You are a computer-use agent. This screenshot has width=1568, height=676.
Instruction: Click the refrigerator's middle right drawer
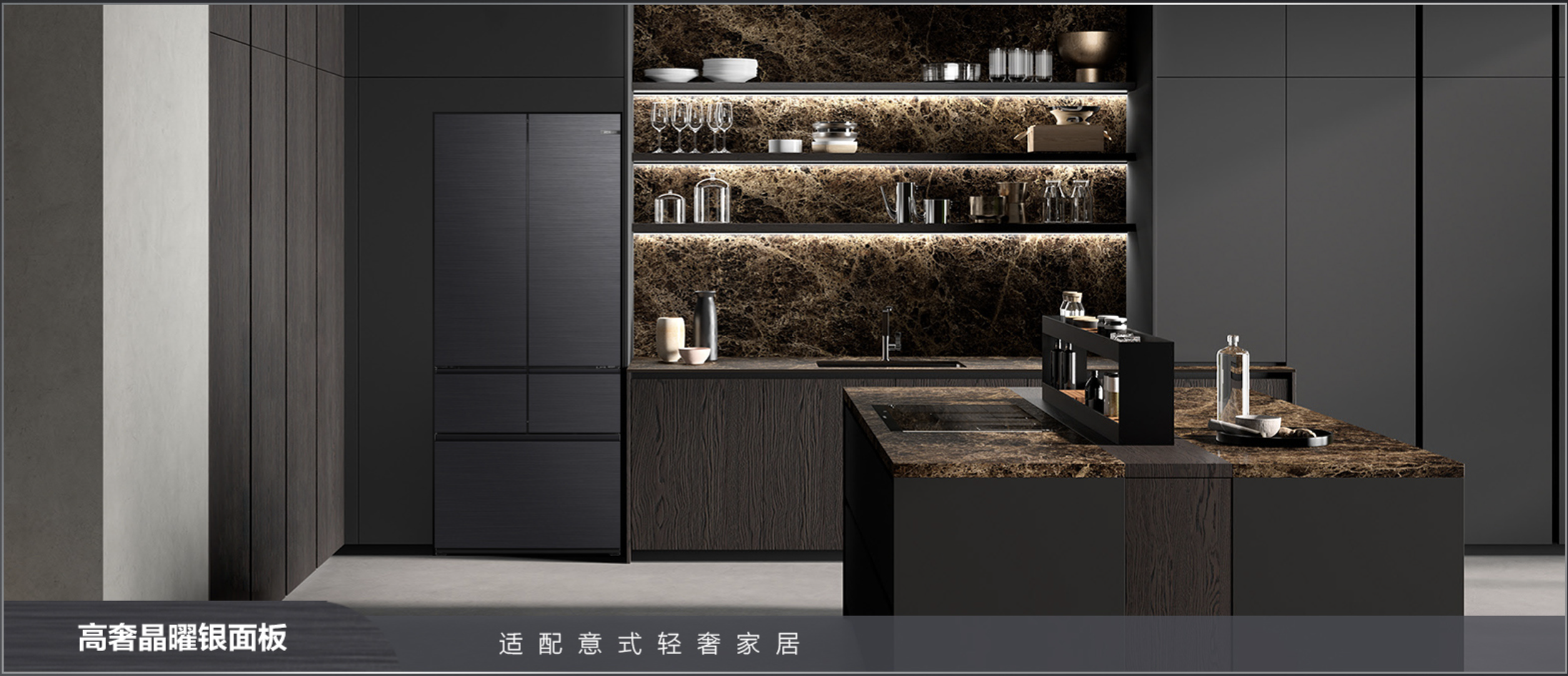point(574,403)
